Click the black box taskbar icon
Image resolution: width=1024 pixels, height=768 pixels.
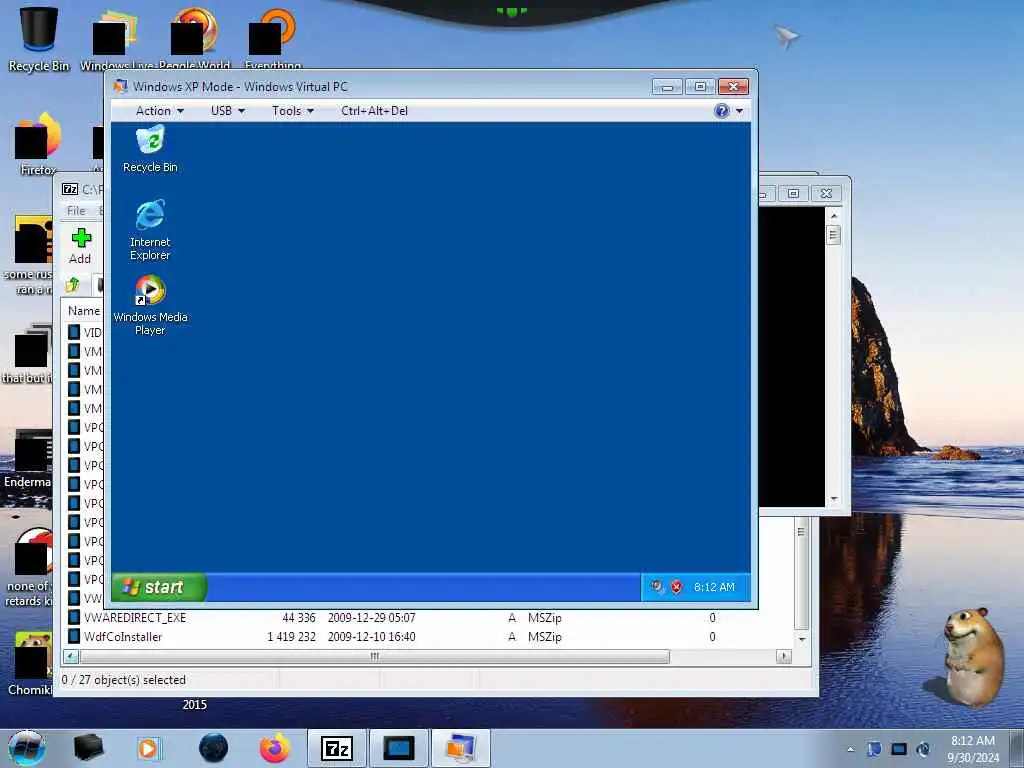[89, 748]
